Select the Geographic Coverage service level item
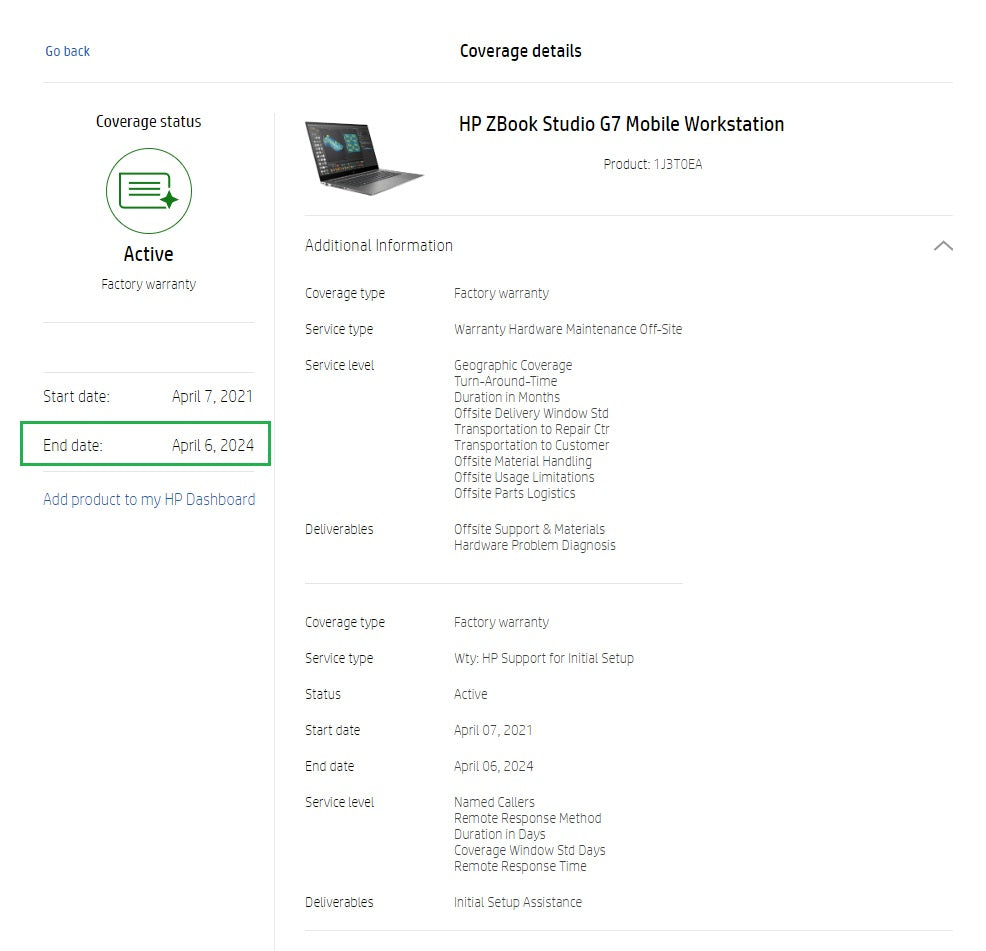This screenshot has height=951, width=986. pos(512,365)
